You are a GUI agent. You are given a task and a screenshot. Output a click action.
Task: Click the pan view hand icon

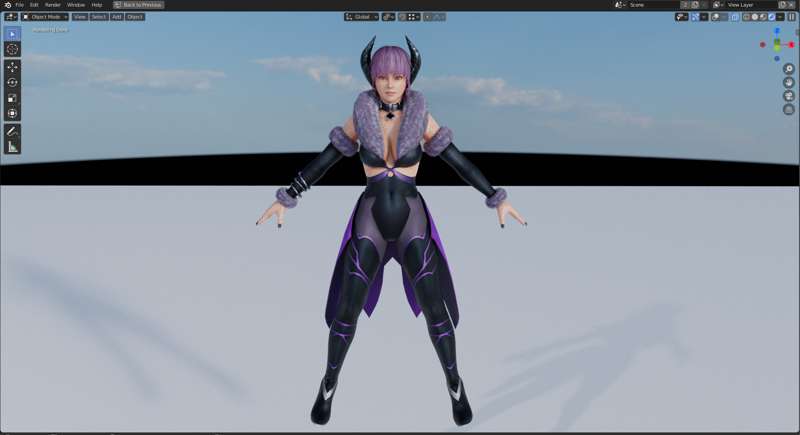pyautogui.click(x=789, y=82)
